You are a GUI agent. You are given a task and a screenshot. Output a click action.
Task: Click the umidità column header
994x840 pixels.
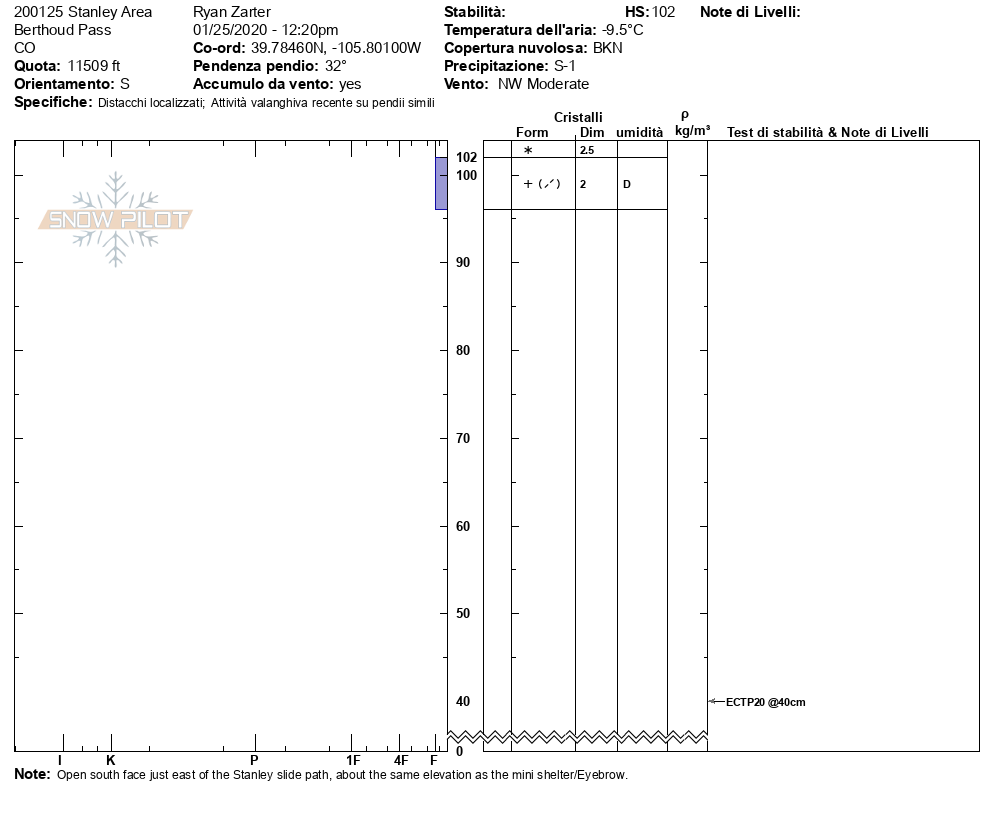639,133
